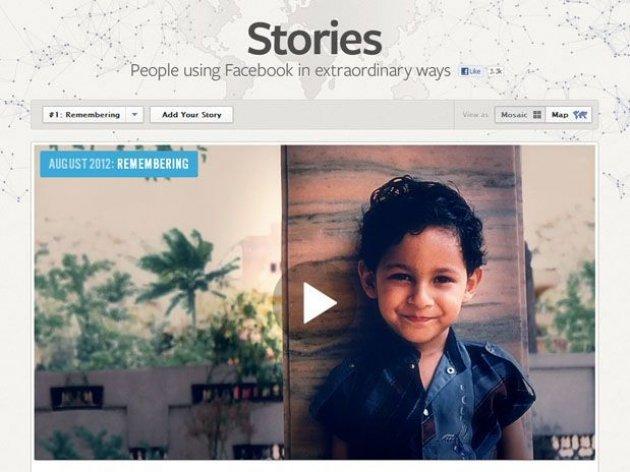Click the 'Mosaic' label text

514,115
